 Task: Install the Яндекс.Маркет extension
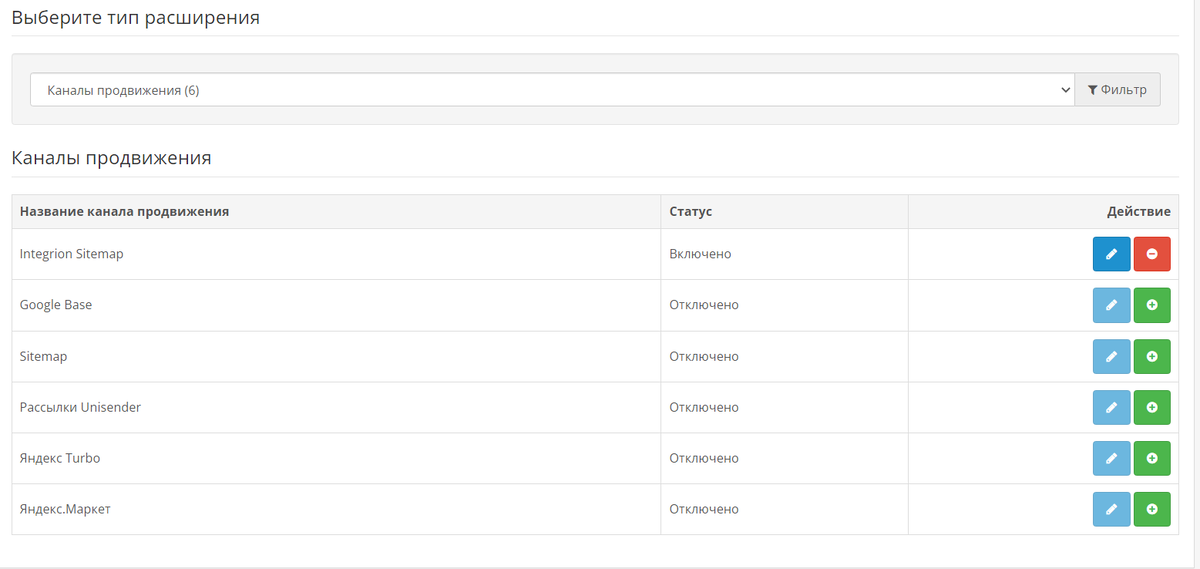tap(1152, 509)
